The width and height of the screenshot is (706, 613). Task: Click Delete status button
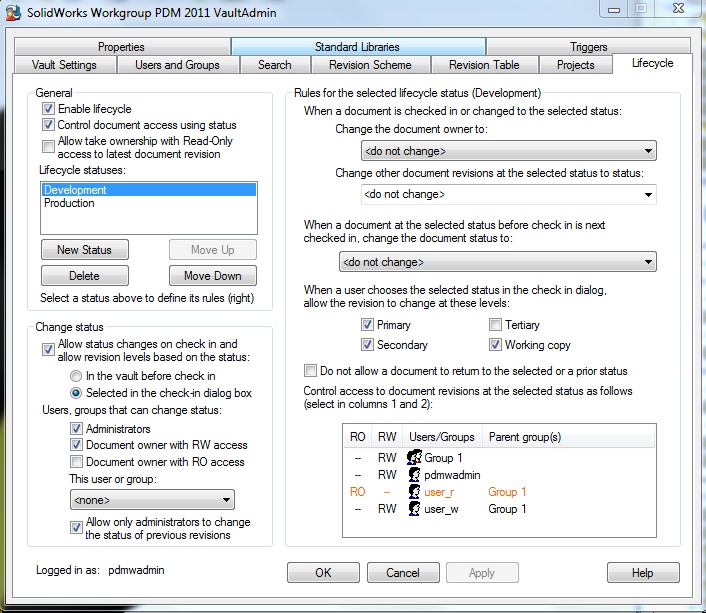[85, 276]
